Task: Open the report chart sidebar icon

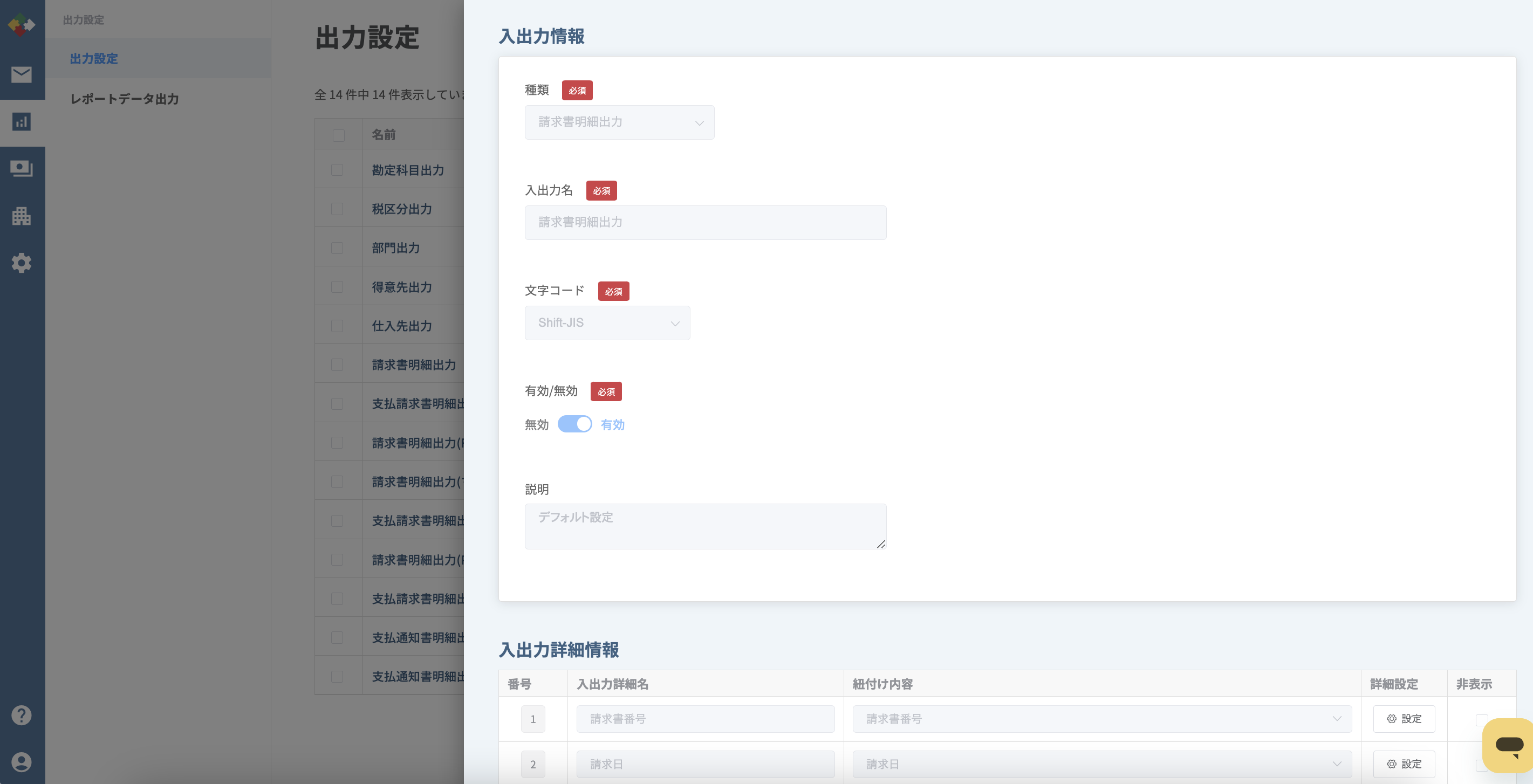Action: coord(22,122)
